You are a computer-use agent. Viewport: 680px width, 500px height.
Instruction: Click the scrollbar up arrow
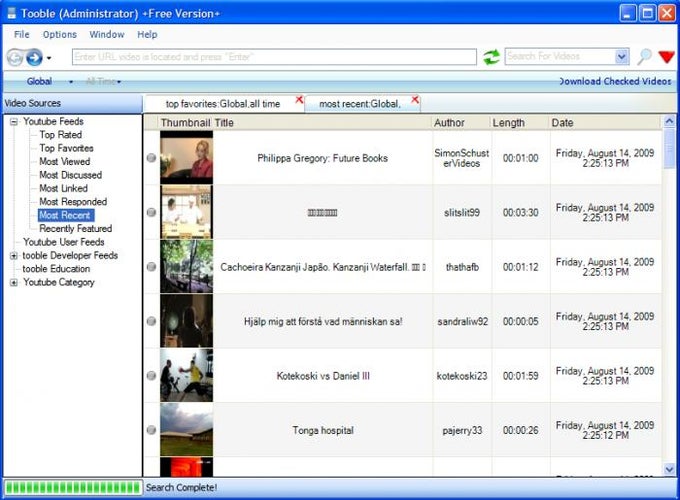coord(669,122)
